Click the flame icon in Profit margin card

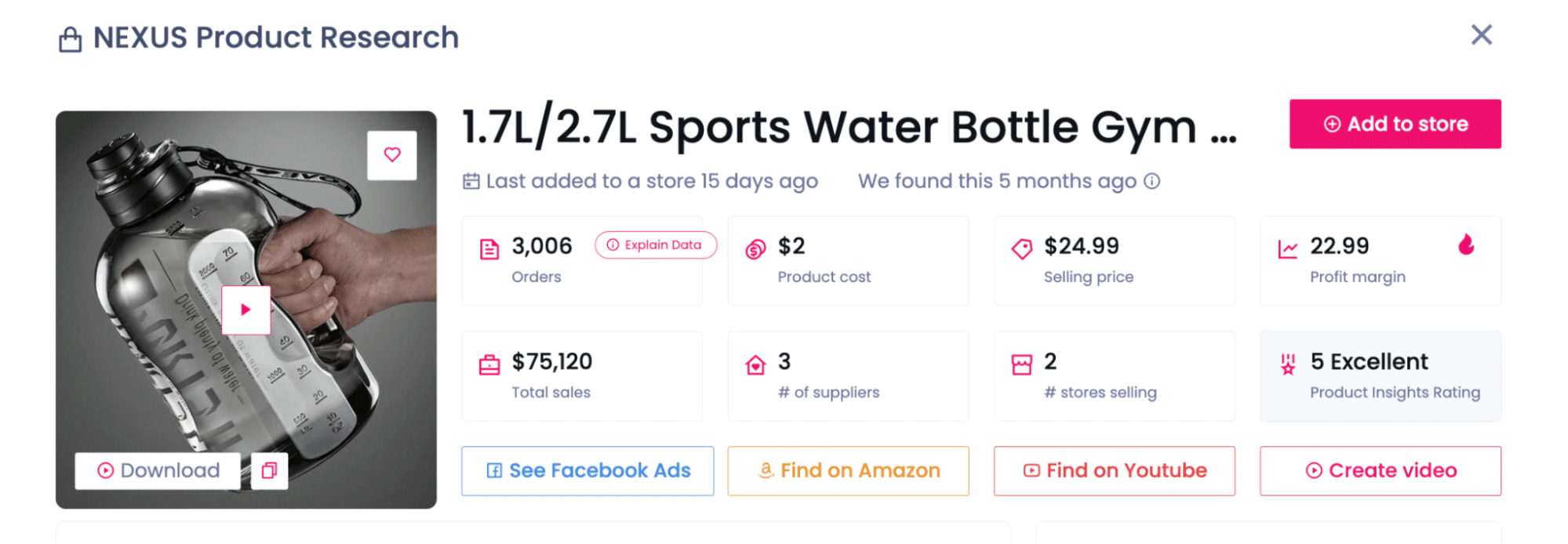tap(1465, 245)
